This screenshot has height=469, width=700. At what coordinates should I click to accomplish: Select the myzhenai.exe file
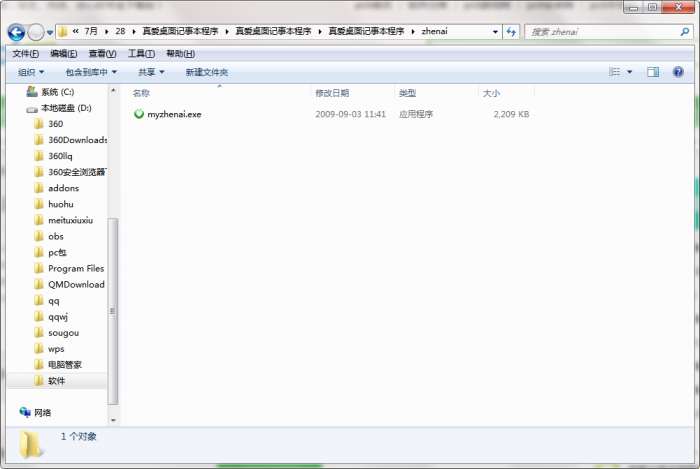point(174,114)
